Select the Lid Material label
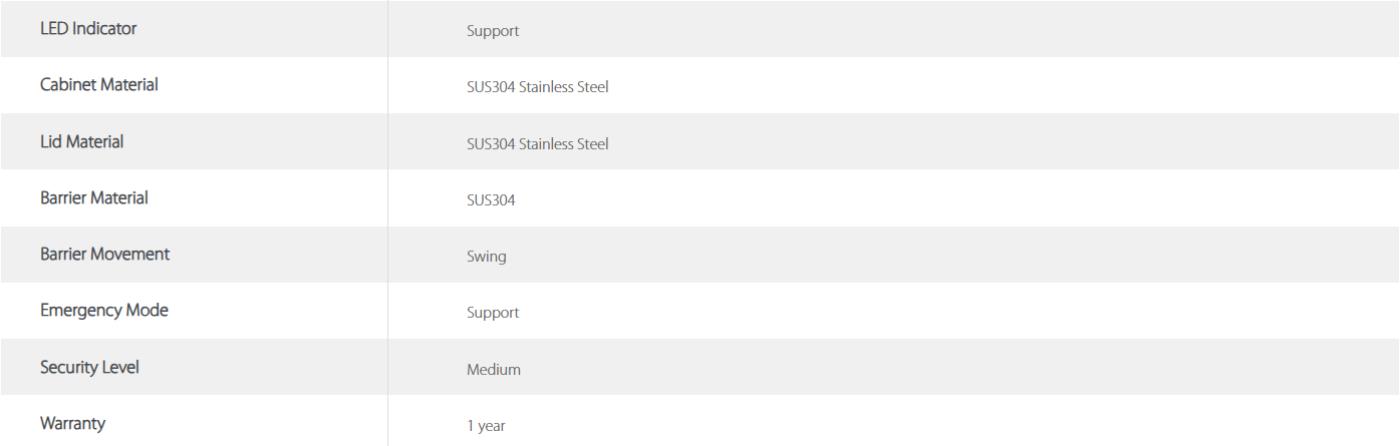 [x=82, y=142]
